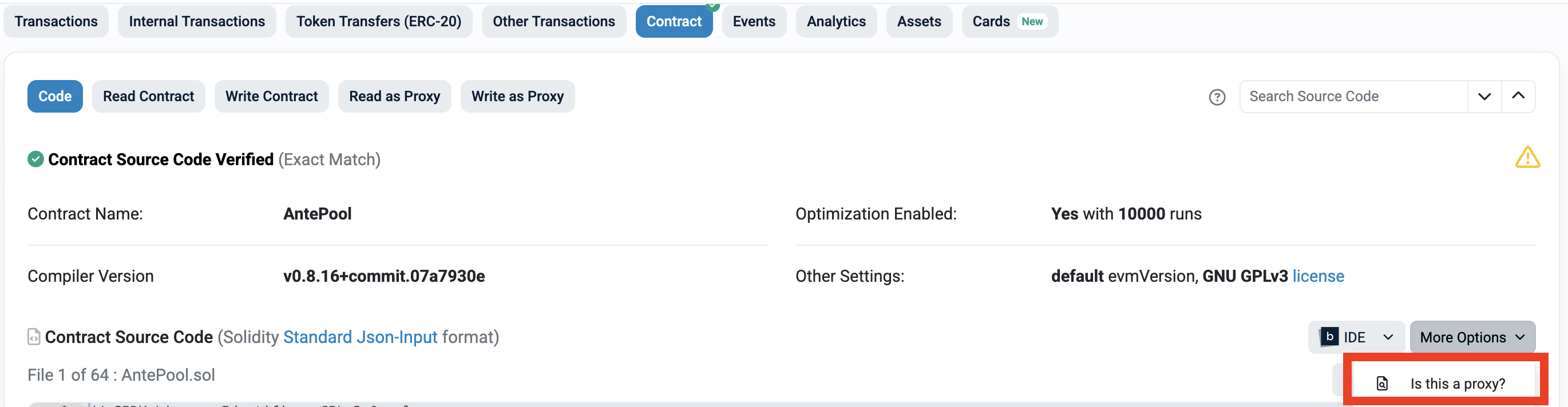Click the Contract Source Code file icon
Viewport: 1568px width, 407px height.
[34, 337]
